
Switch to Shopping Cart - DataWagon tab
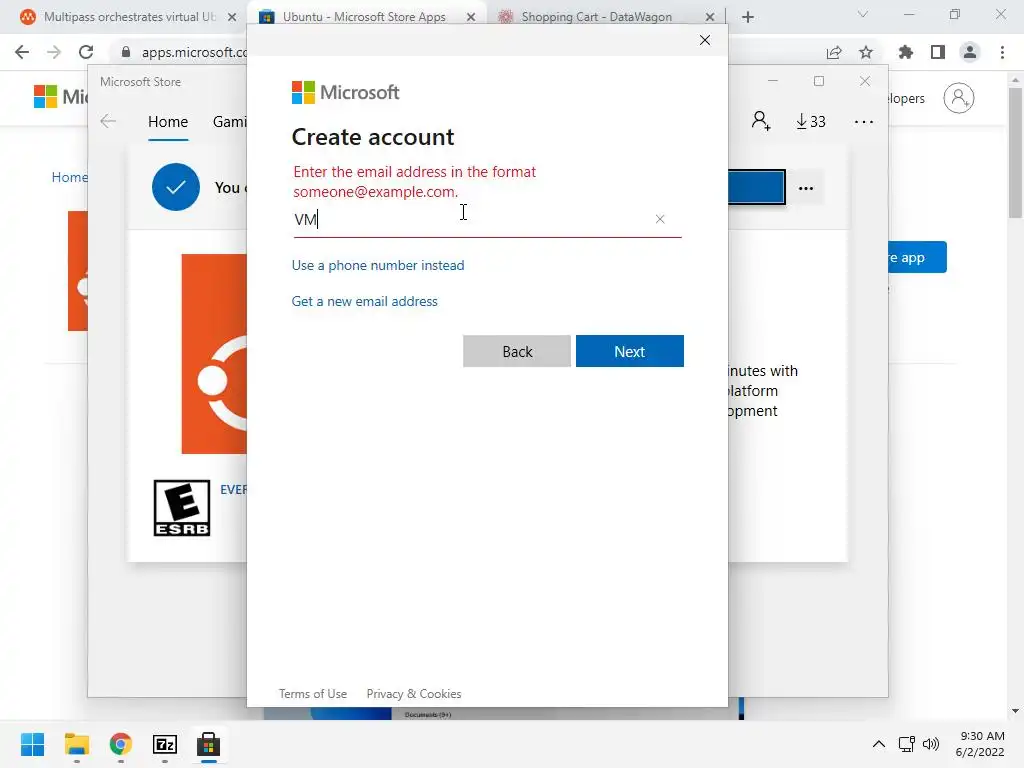click(x=596, y=17)
